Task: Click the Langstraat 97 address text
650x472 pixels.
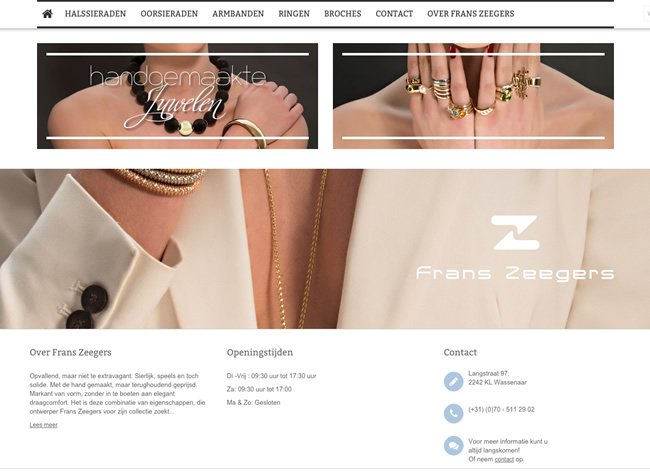Action: pyautogui.click(x=489, y=373)
